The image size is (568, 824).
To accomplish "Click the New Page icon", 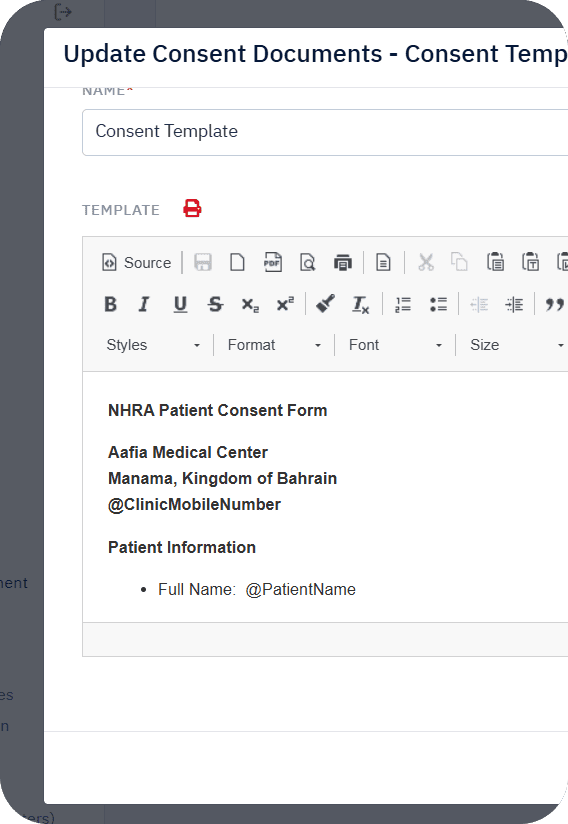I will point(237,262).
